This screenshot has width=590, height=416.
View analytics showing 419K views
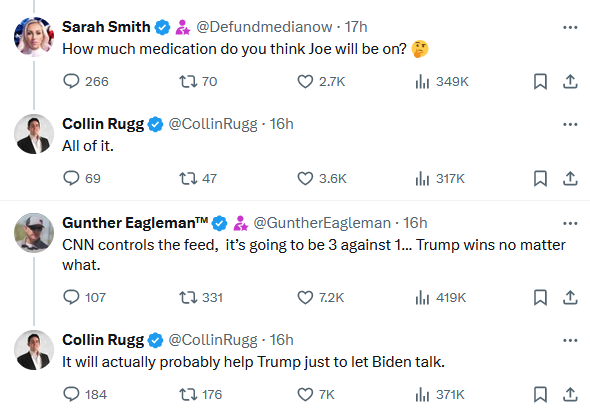[441, 298]
